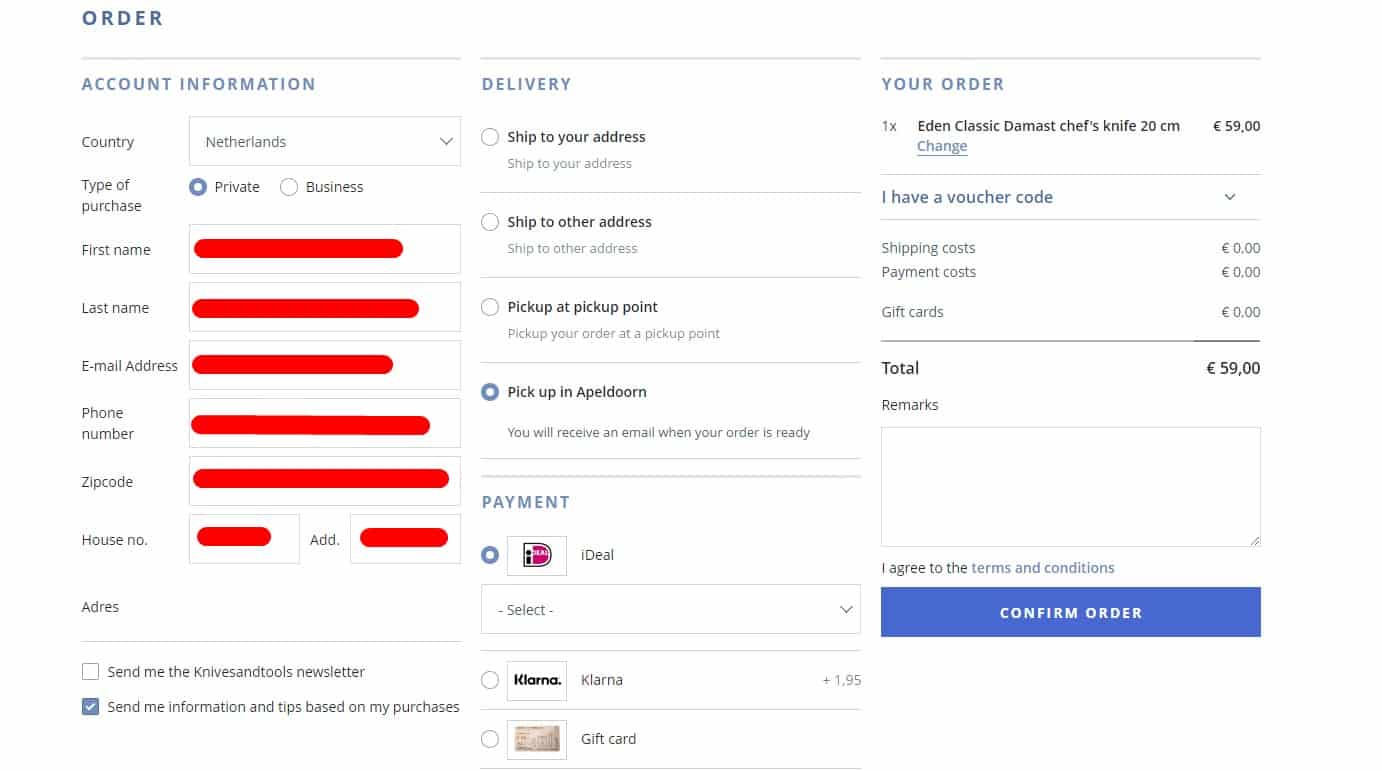
Task: Click the Klarna logo icon
Action: pos(537,680)
